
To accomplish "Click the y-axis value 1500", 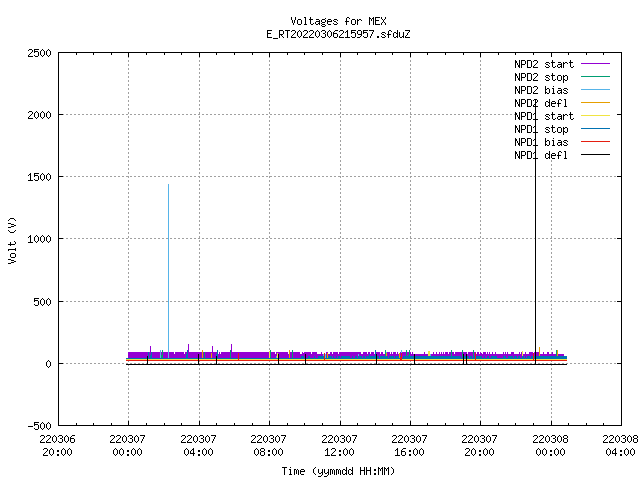I will [40, 177].
